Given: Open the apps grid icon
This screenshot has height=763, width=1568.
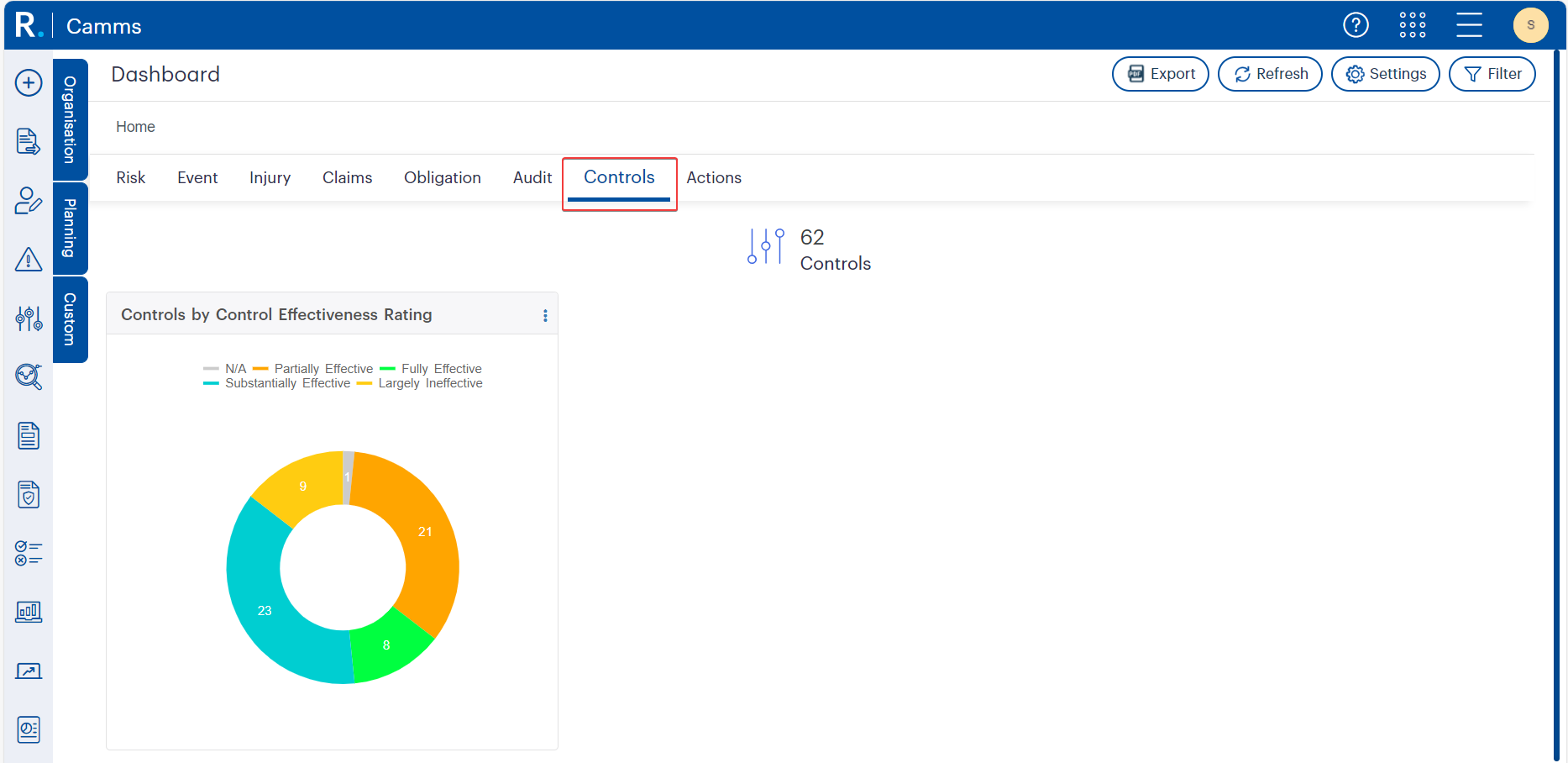Looking at the screenshot, I should [1413, 25].
